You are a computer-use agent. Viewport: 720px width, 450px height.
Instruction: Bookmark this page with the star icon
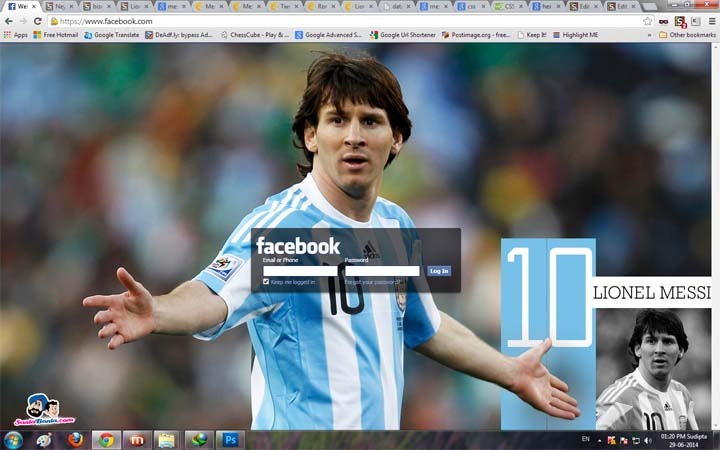click(647, 21)
